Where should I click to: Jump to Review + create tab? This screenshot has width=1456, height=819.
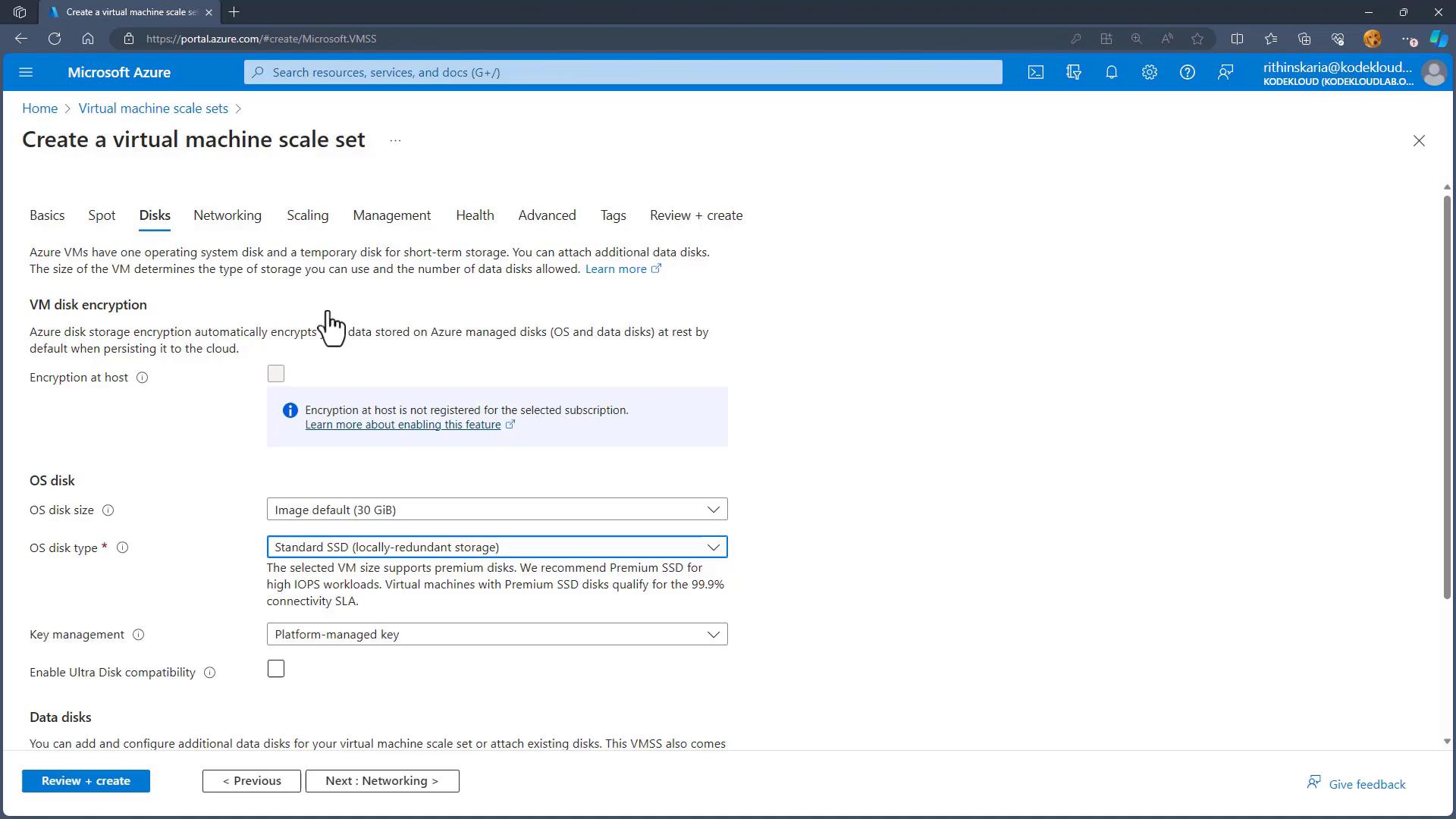click(696, 215)
